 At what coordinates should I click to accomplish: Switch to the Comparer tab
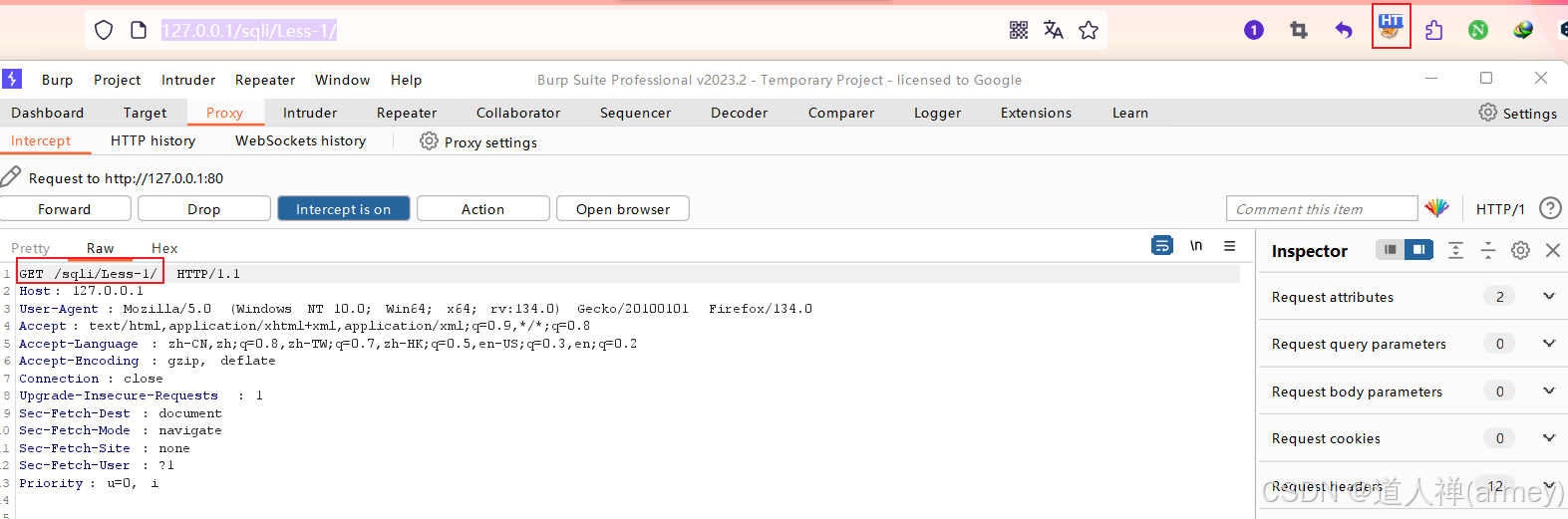[841, 113]
